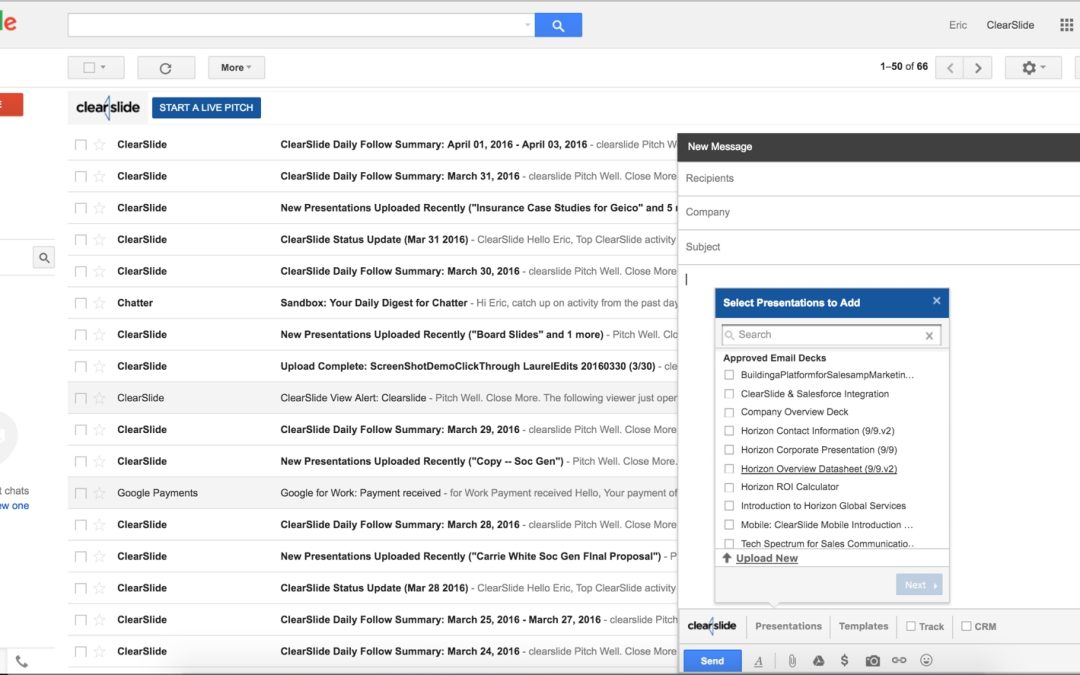This screenshot has height=675, width=1080.
Task: Check Introduction to Horizon Global Services
Action: click(x=729, y=506)
